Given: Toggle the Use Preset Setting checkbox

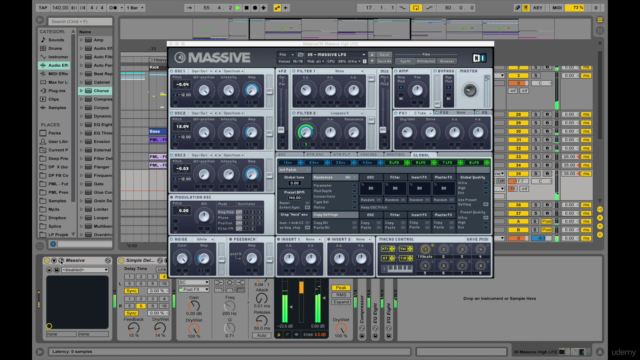Looking at the screenshot, I should tap(486, 204).
